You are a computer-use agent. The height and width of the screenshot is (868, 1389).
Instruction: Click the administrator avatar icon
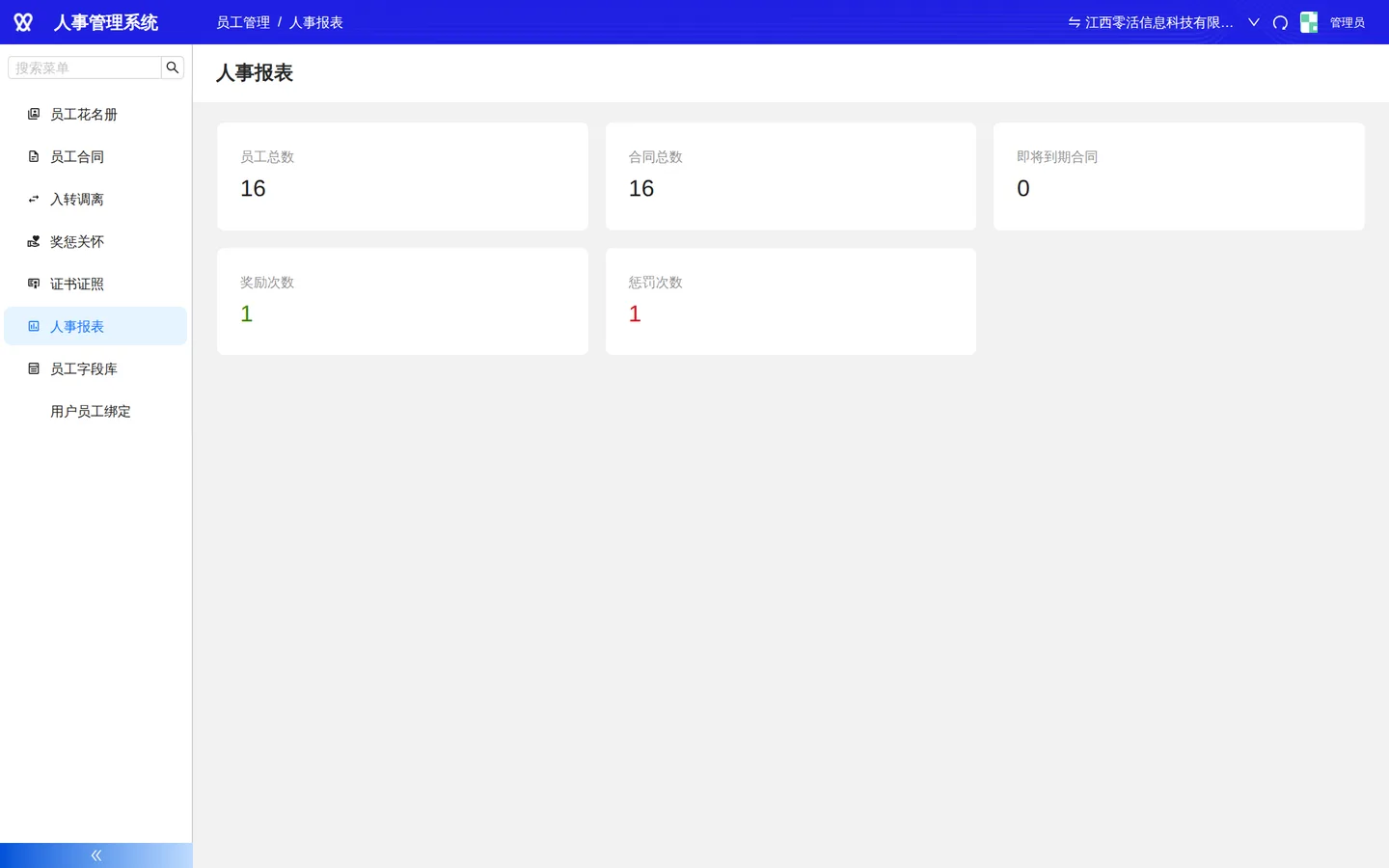[x=1309, y=22]
